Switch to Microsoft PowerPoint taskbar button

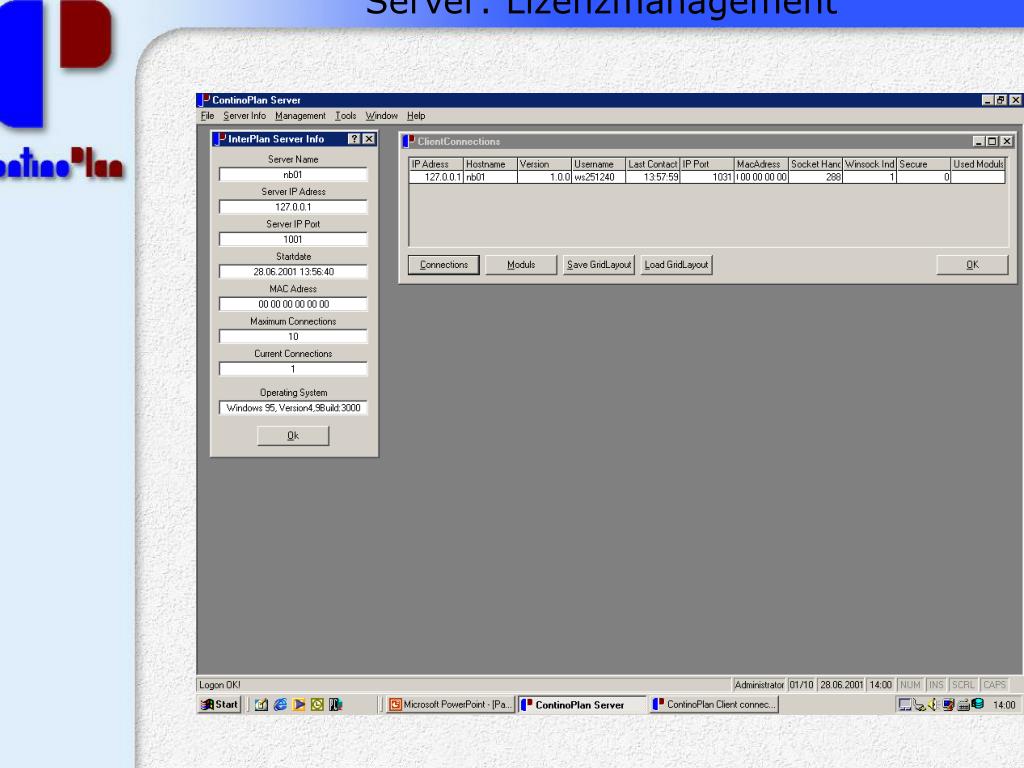pyautogui.click(x=451, y=705)
